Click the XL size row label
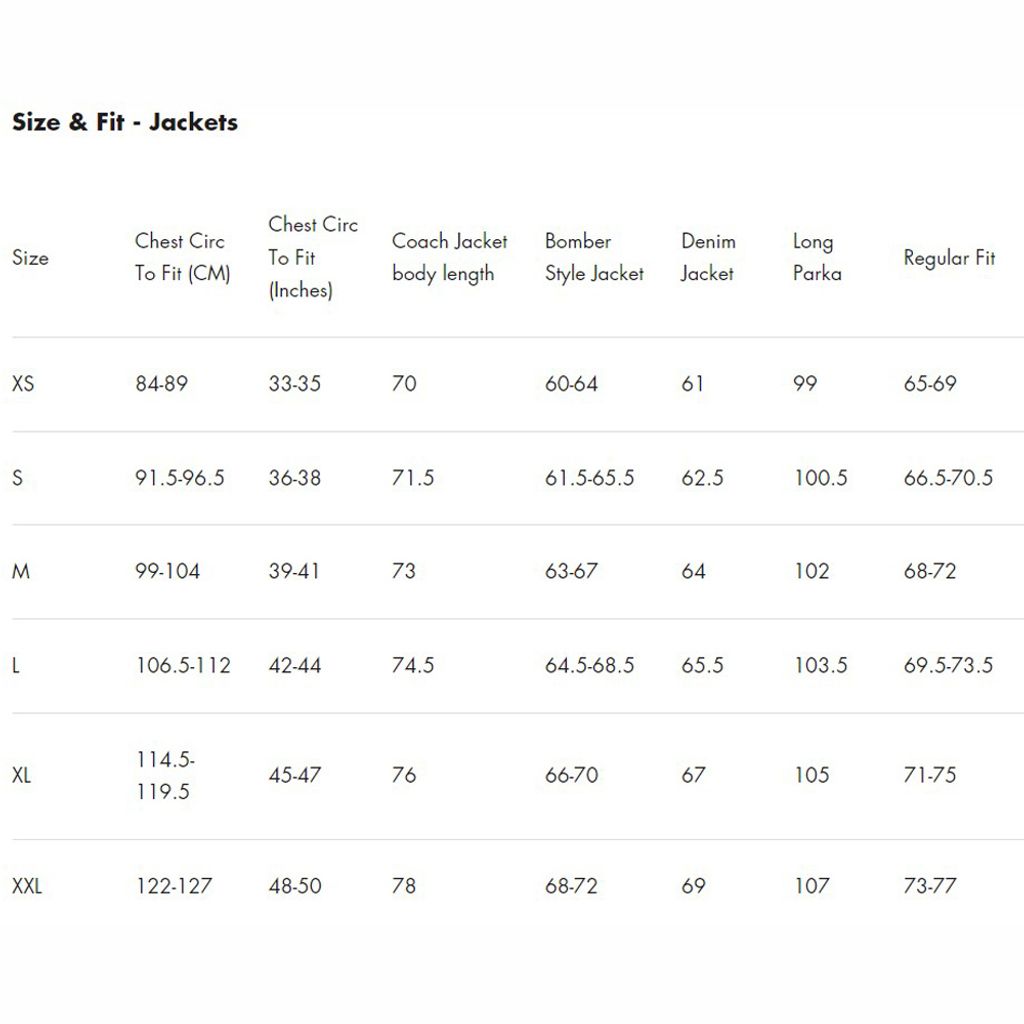Image resolution: width=1024 pixels, height=1024 pixels. coord(22,775)
